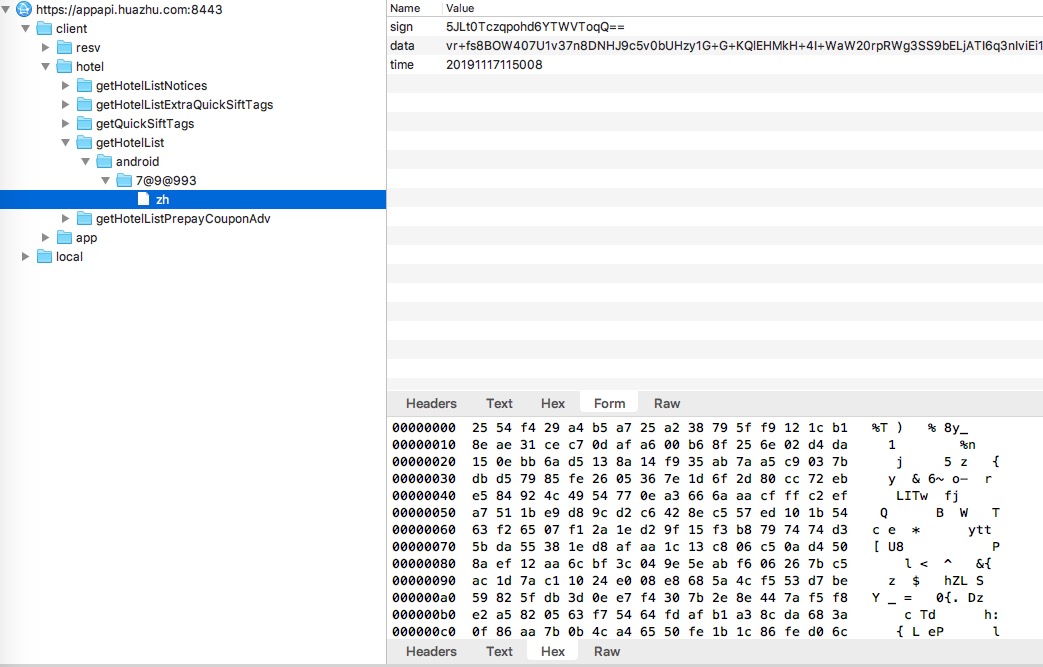Select the sign value 5JLt0Tczqpohd6YTWVToqQ==
The width and height of the screenshot is (1043, 667).
point(535,27)
